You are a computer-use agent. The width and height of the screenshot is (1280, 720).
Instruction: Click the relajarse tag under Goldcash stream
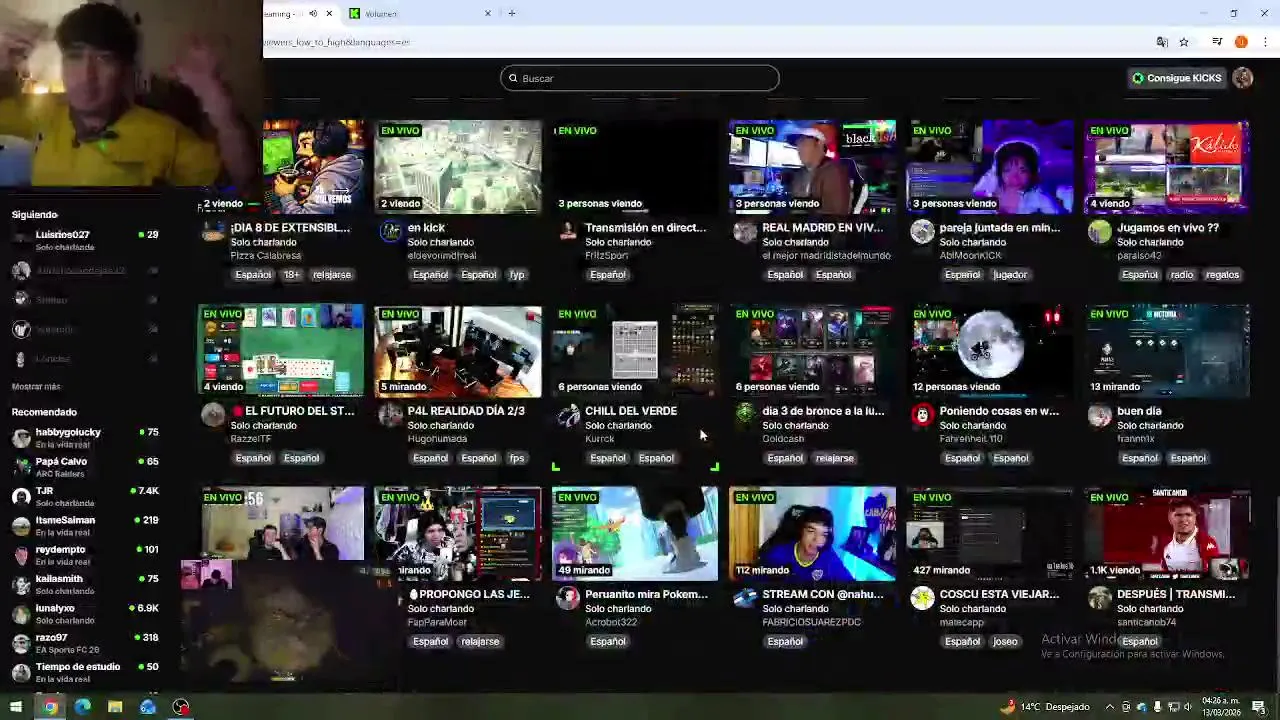[x=834, y=458]
